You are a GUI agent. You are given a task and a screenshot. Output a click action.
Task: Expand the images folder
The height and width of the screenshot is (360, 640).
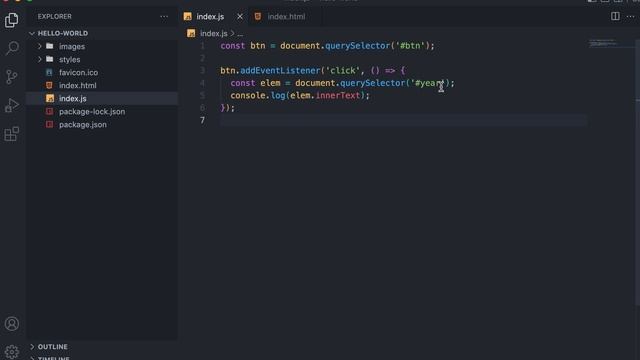pos(103,47)
